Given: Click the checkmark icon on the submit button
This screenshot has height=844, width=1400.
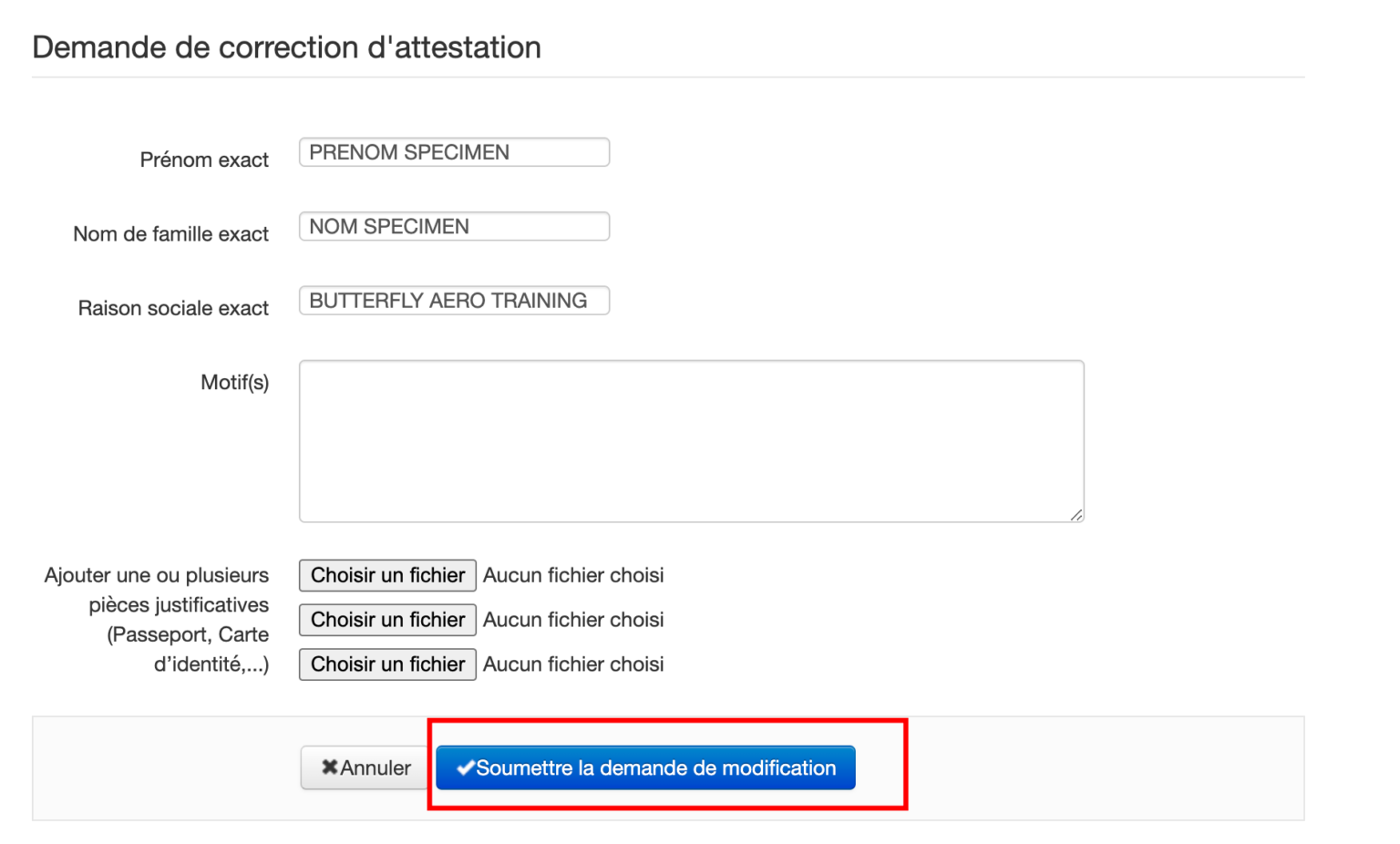Looking at the screenshot, I should coord(465,768).
